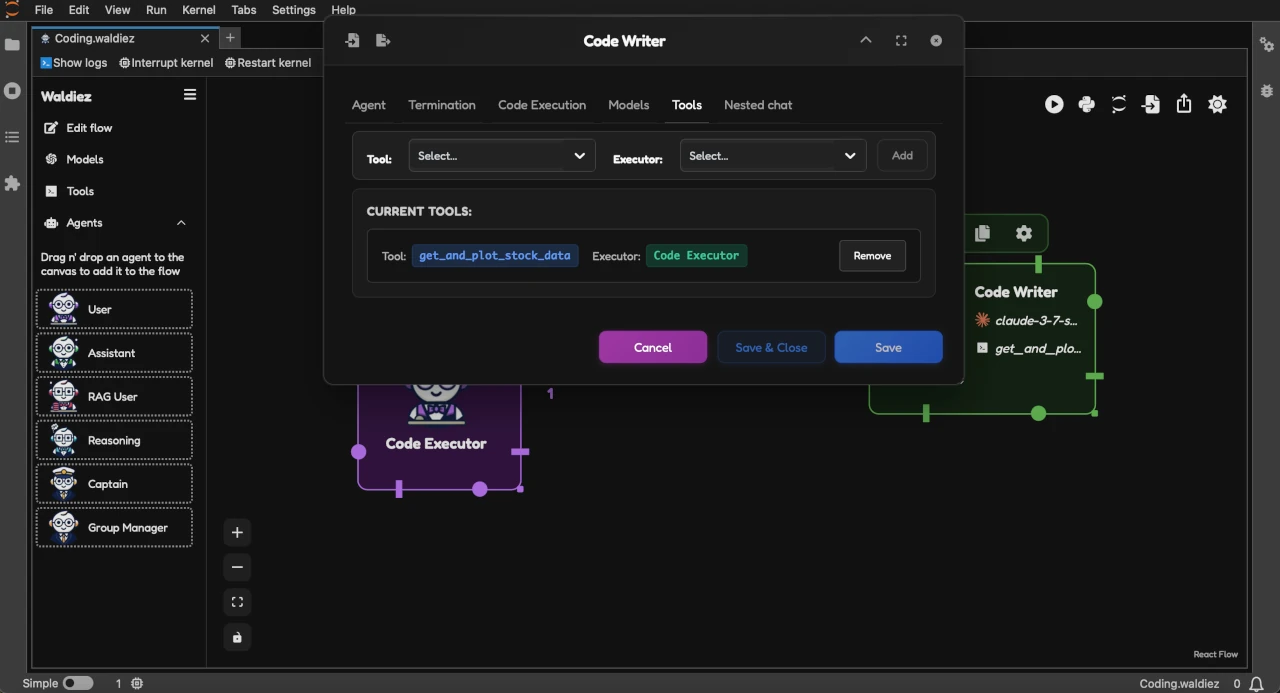Click Save & Close in Code Writer dialog
The width and height of the screenshot is (1280, 693).
tap(771, 347)
